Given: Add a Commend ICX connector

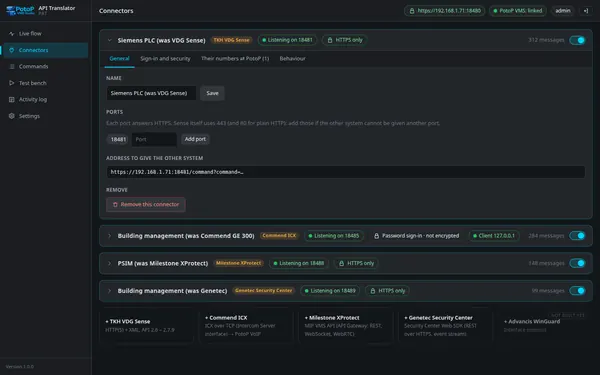Looking at the screenshot, I should click(x=246, y=326).
